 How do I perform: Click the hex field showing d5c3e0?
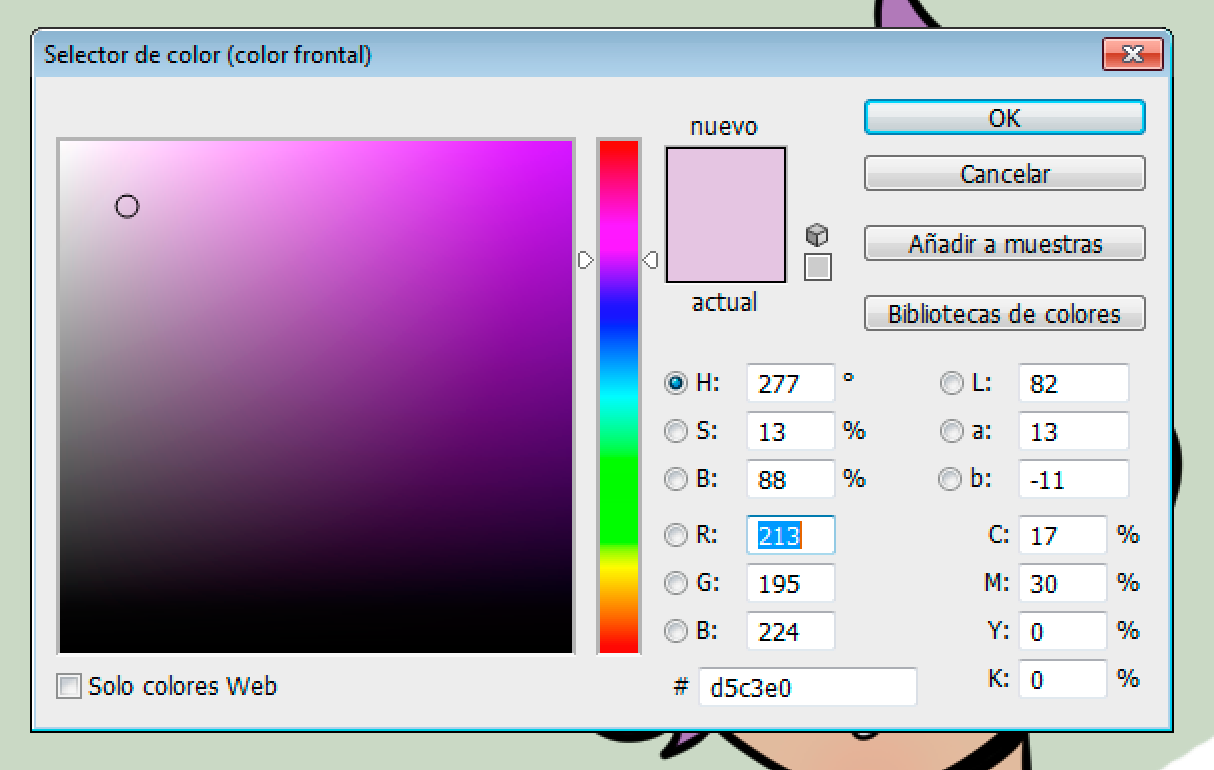(807, 688)
